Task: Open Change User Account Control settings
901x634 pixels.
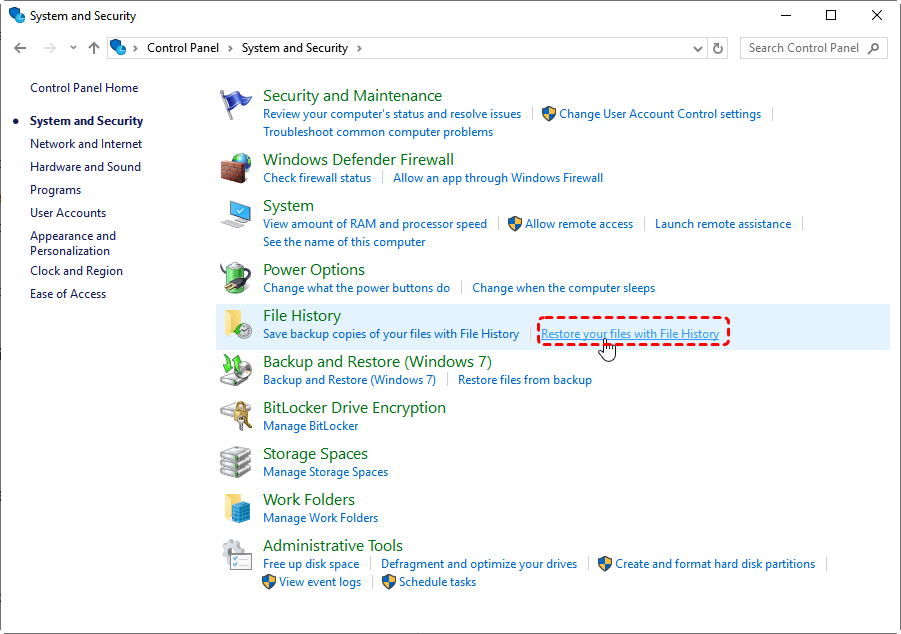Action: coord(660,114)
